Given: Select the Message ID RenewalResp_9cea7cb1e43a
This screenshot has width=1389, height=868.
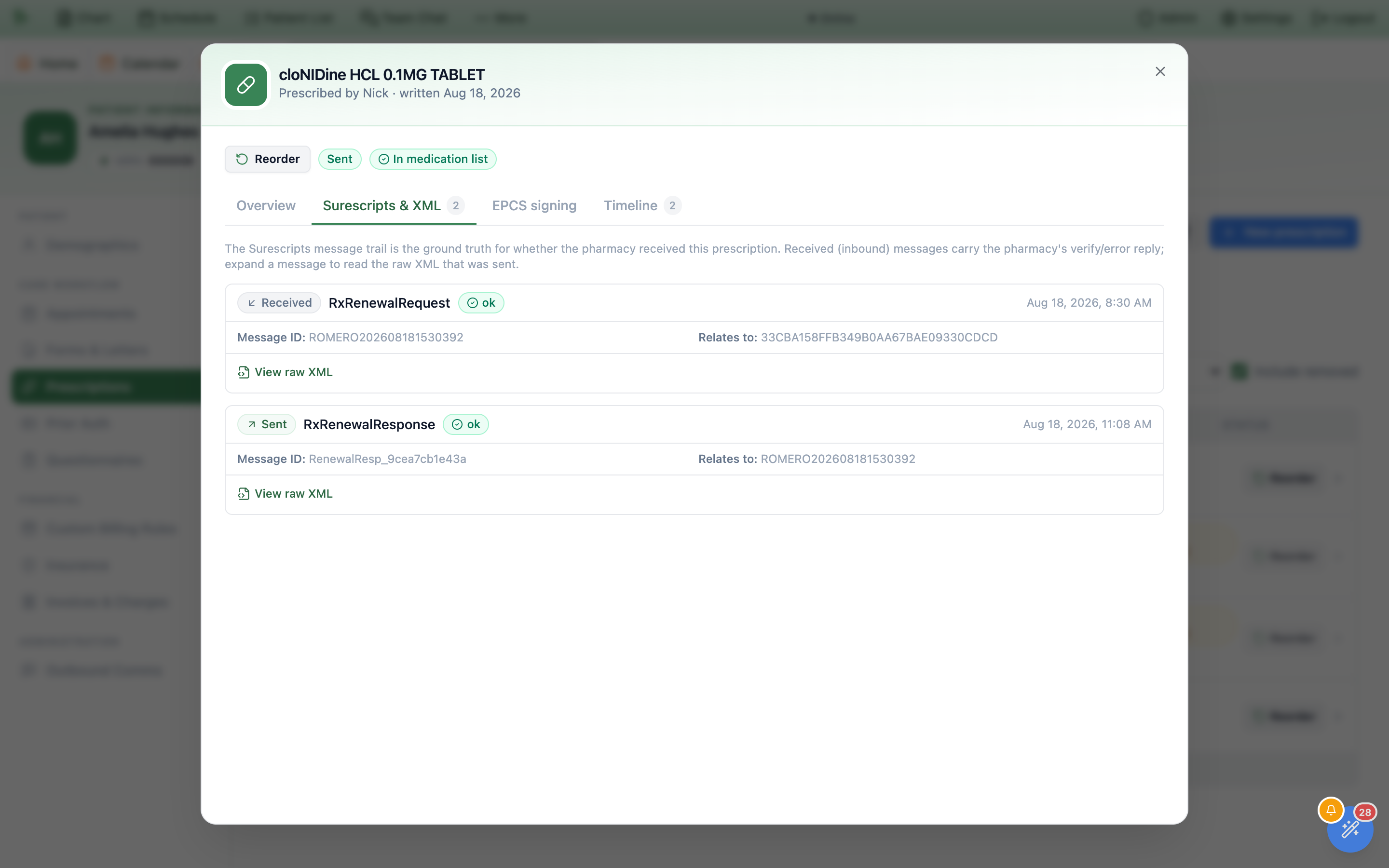Looking at the screenshot, I should pyautogui.click(x=387, y=459).
